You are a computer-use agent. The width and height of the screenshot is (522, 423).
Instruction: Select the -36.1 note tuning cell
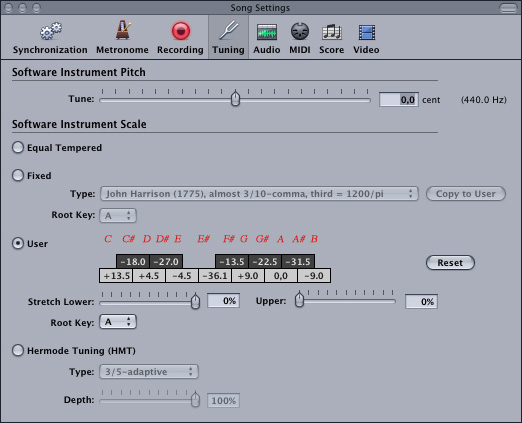pyautogui.click(x=215, y=276)
